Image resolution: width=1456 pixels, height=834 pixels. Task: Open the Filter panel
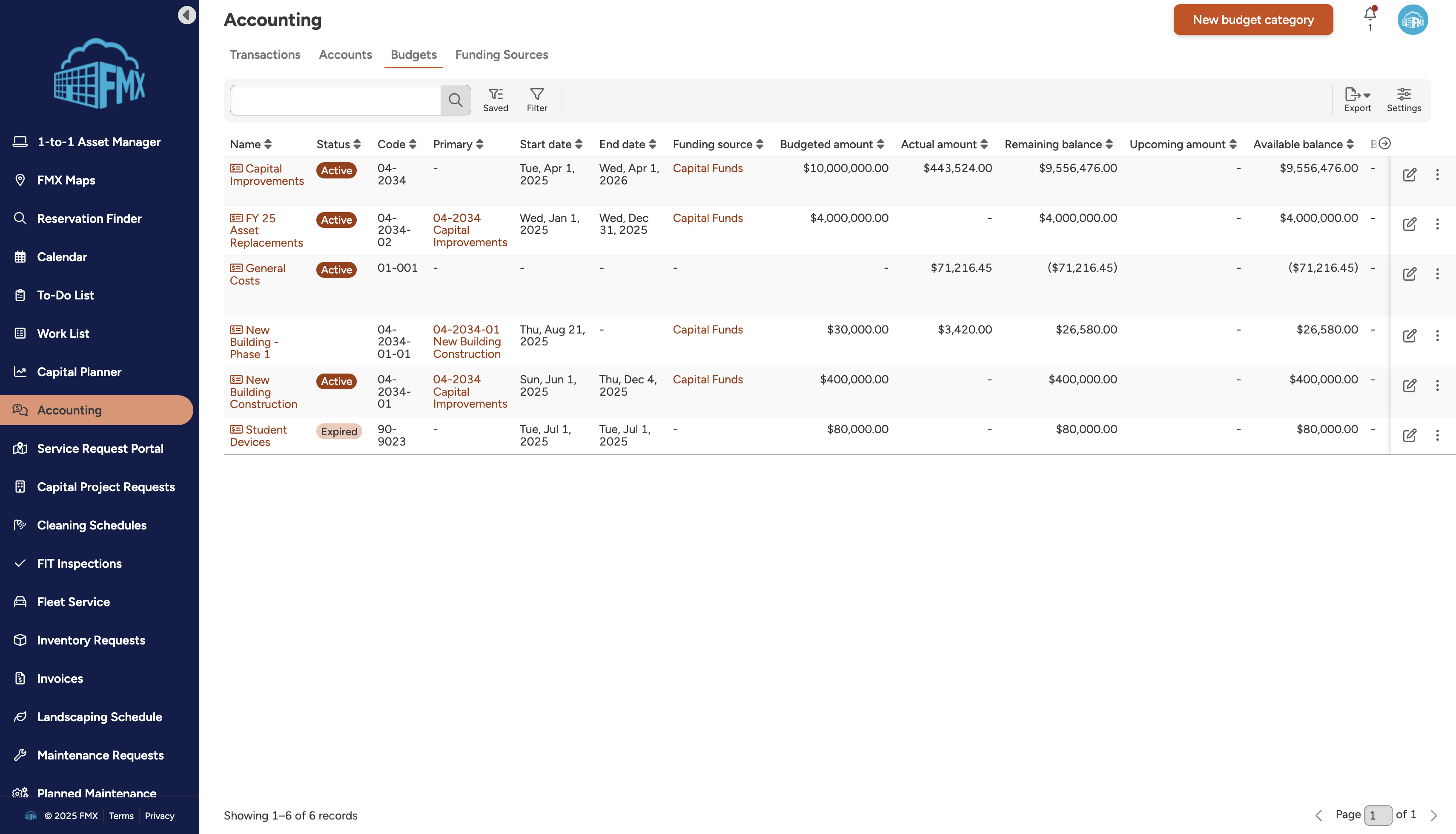536,100
